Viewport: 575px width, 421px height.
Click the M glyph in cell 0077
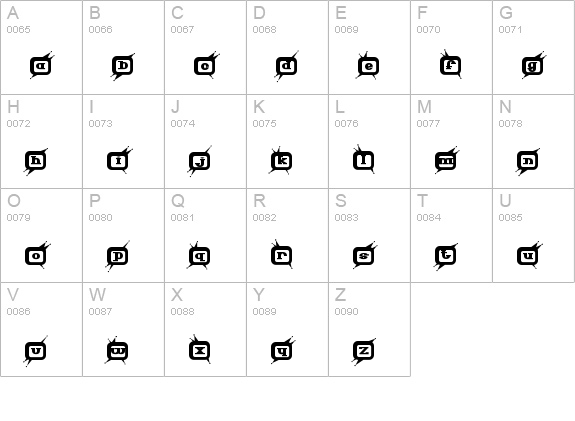pos(447,160)
